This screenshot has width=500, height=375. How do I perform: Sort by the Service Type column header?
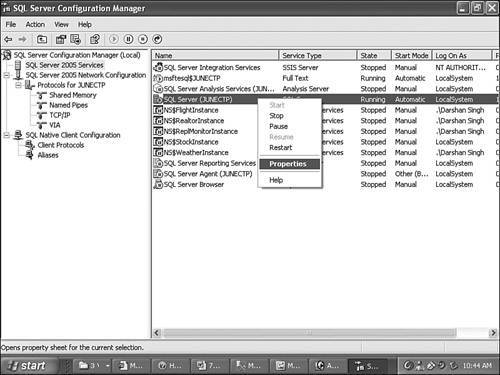tap(318, 55)
